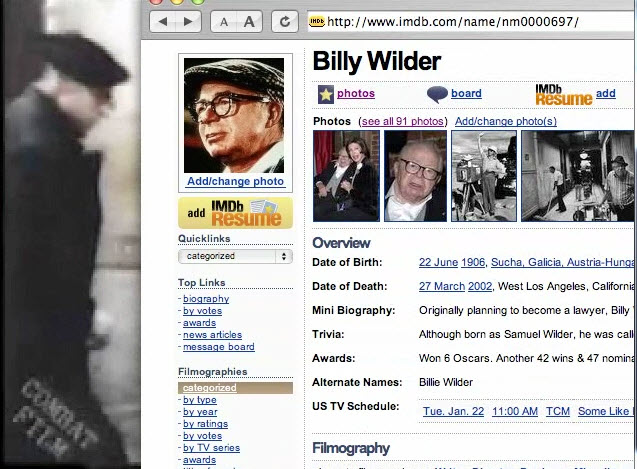This screenshot has width=637, height=469.
Task: Open the black-and-white camera set photo thumbnail
Action: 484,176
